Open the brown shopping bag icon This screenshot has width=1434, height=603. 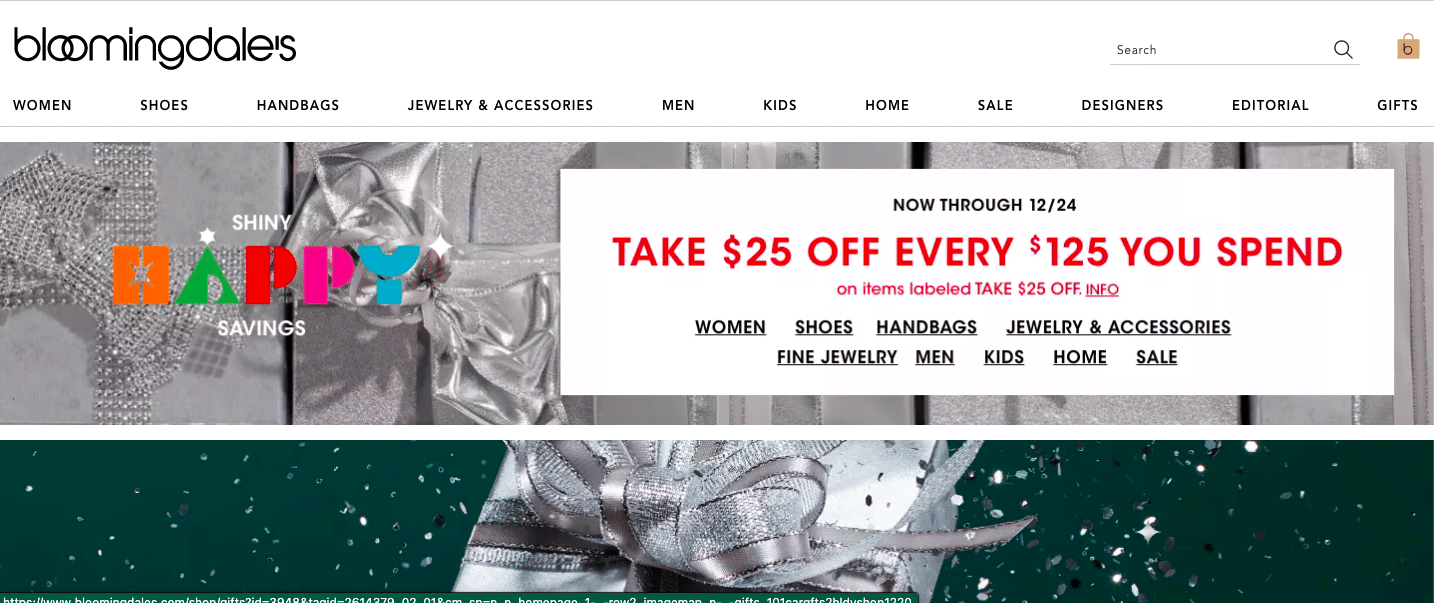pos(1408,46)
